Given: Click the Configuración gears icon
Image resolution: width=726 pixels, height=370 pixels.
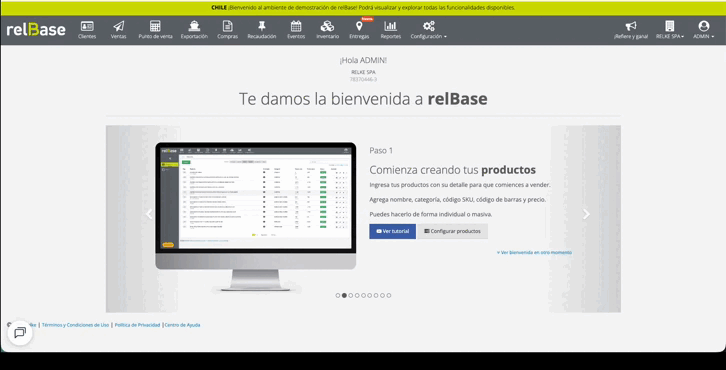Looking at the screenshot, I should tap(429, 26).
